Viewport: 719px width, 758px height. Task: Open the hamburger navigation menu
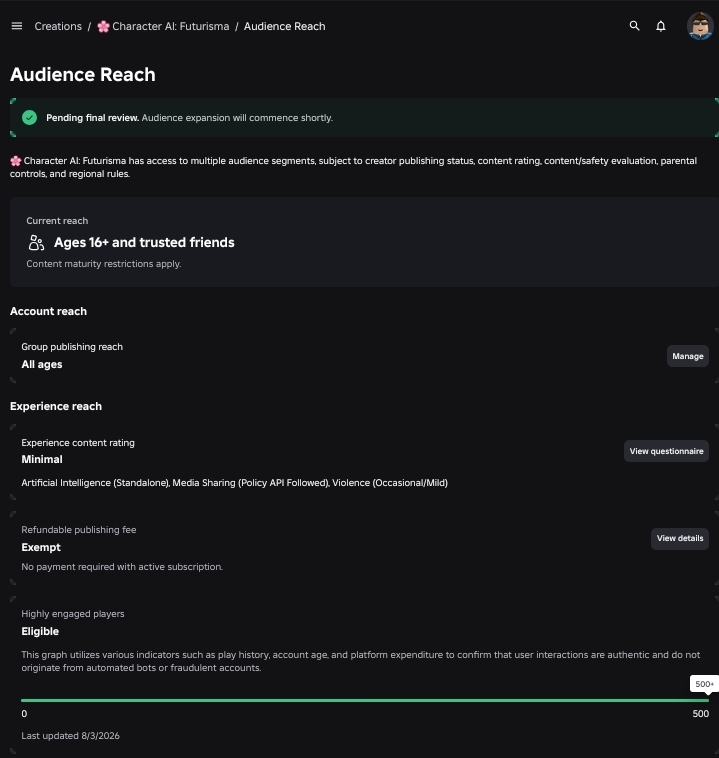tap(17, 26)
